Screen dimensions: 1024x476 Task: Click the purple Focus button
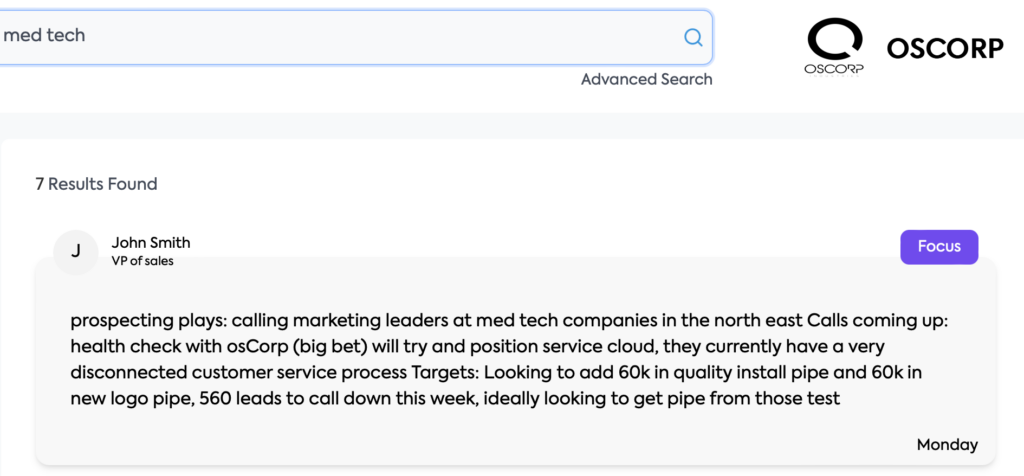coord(939,247)
